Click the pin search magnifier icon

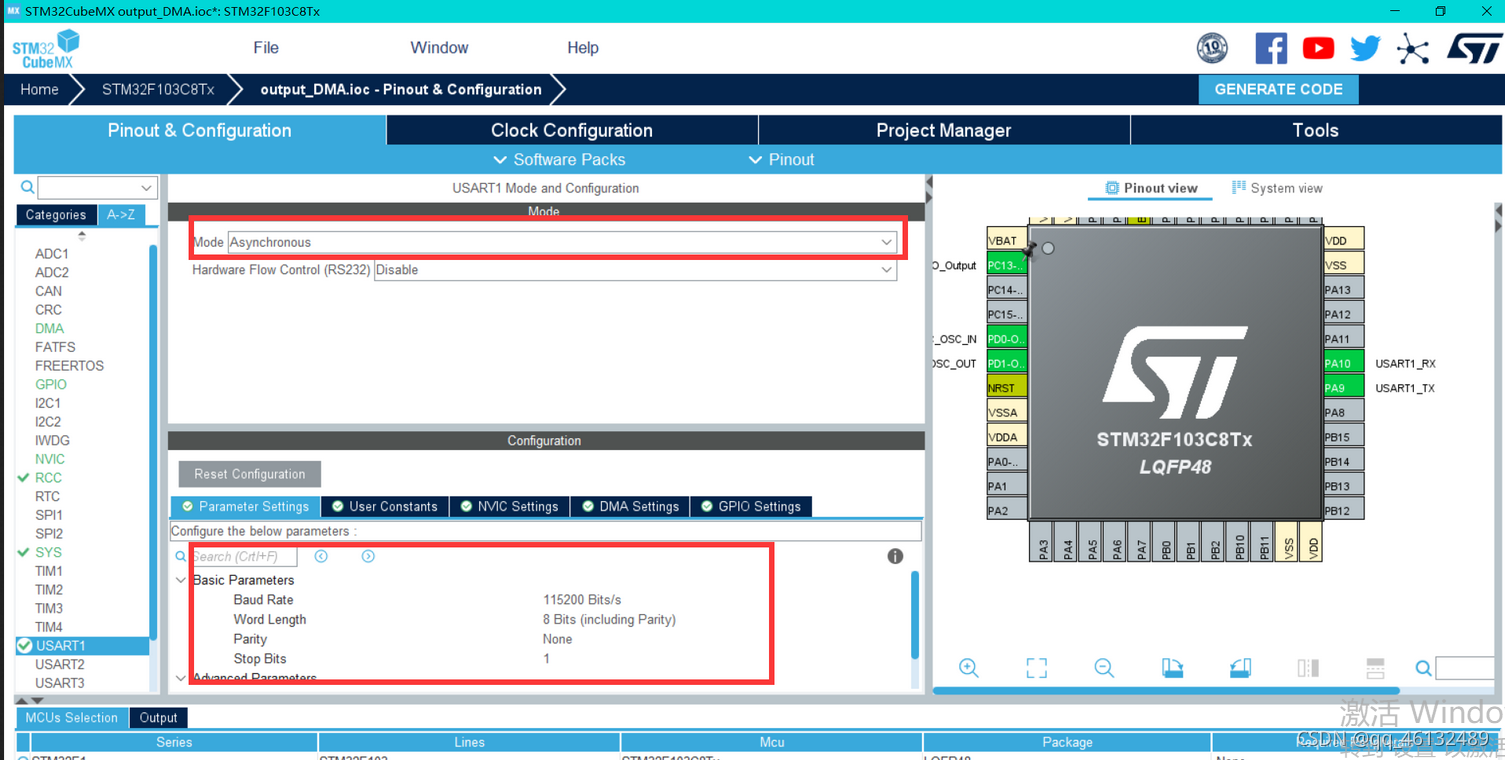click(x=1423, y=668)
